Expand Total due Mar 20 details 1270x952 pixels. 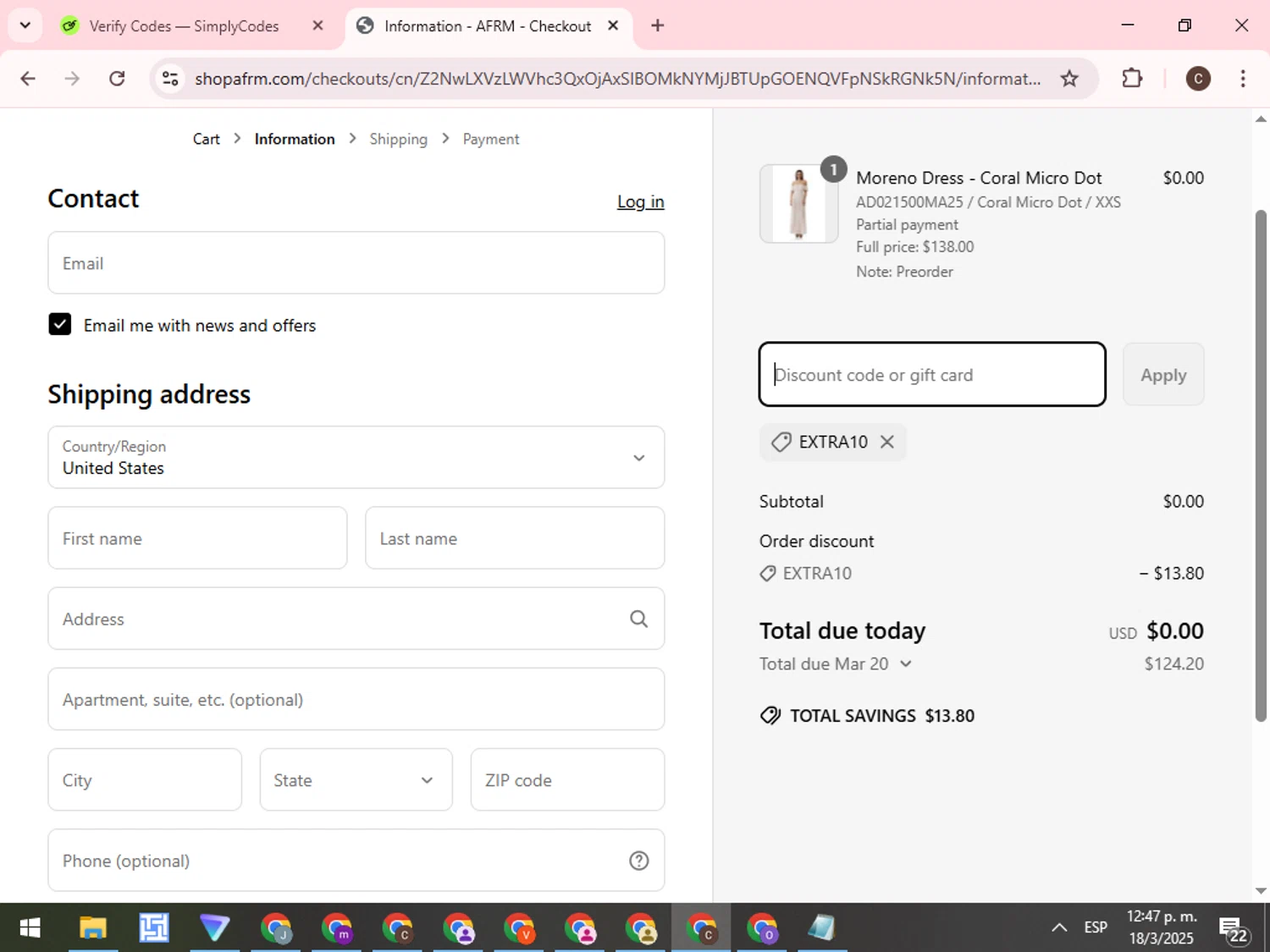pos(906,663)
